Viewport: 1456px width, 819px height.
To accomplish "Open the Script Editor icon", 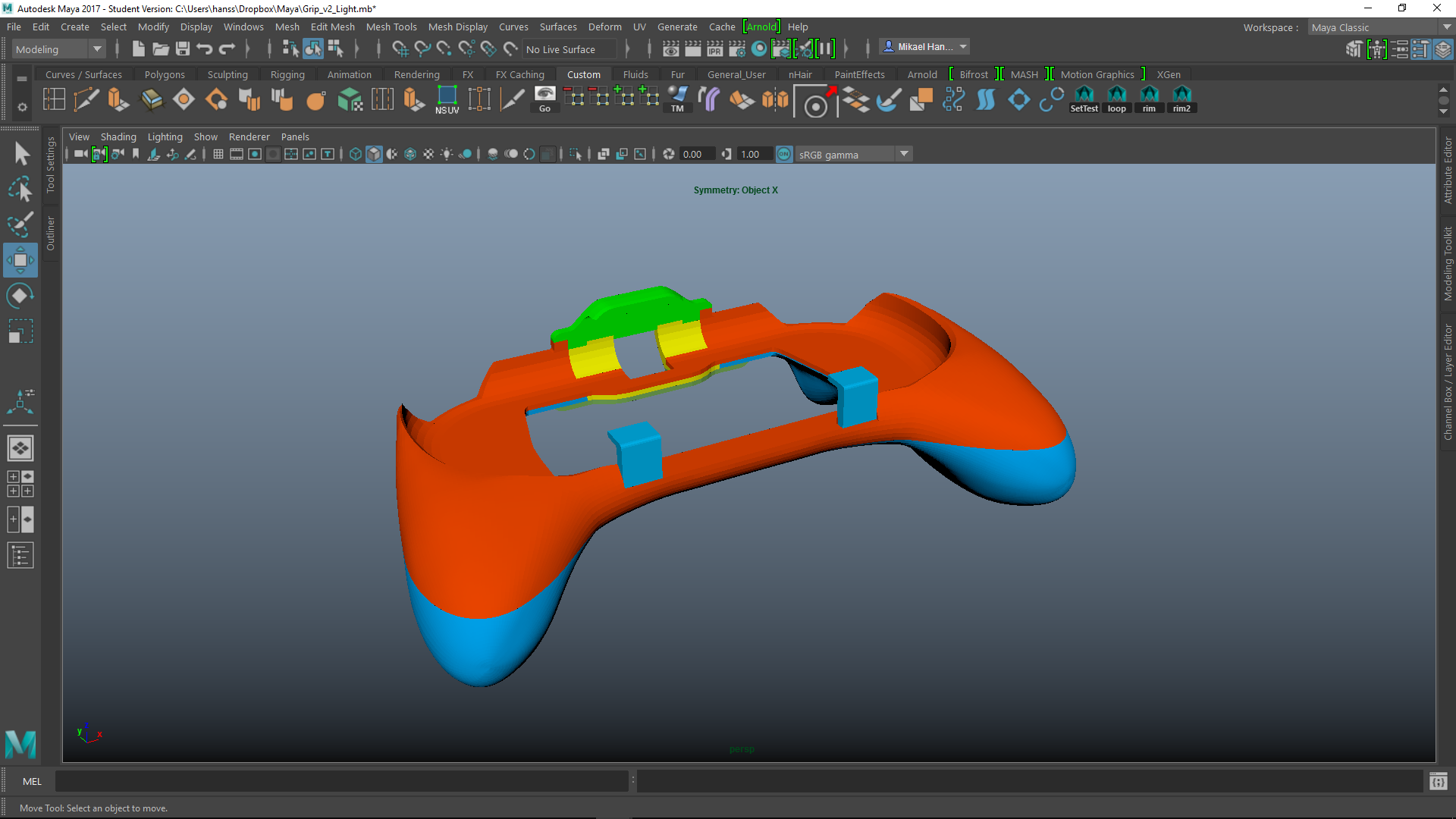I will coord(1438,781).
